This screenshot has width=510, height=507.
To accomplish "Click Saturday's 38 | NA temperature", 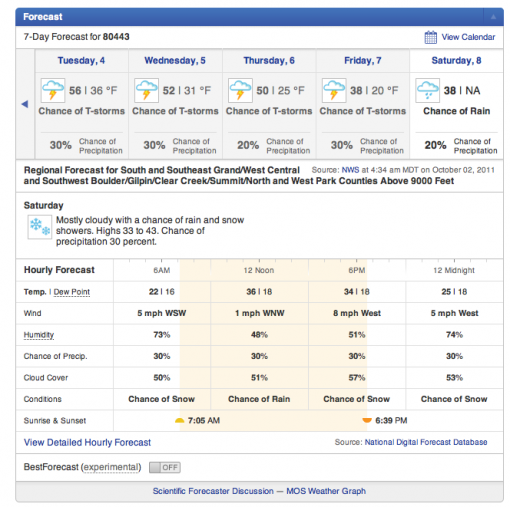I will pos(462,90).
